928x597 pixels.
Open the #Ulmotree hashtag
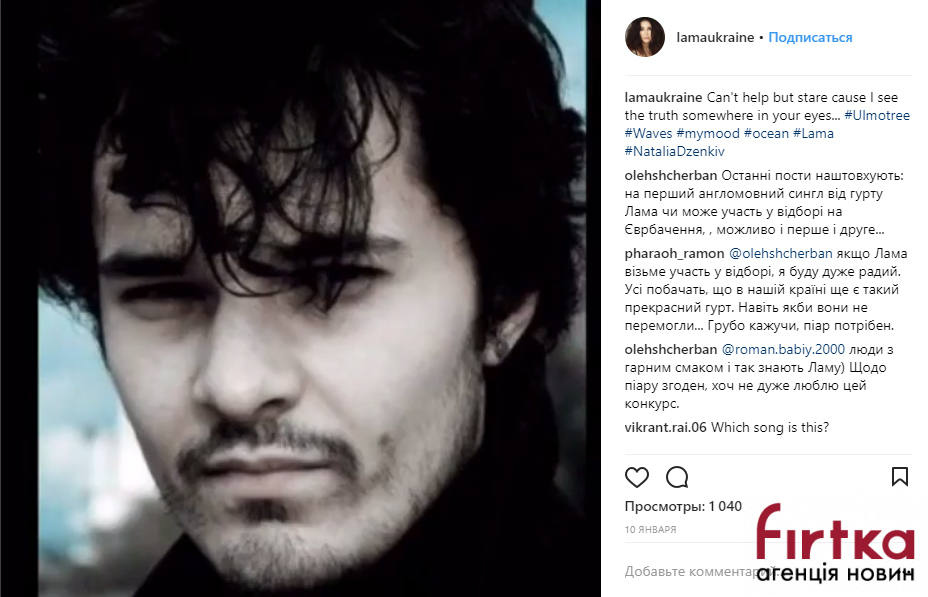click(x=877, y=115)
